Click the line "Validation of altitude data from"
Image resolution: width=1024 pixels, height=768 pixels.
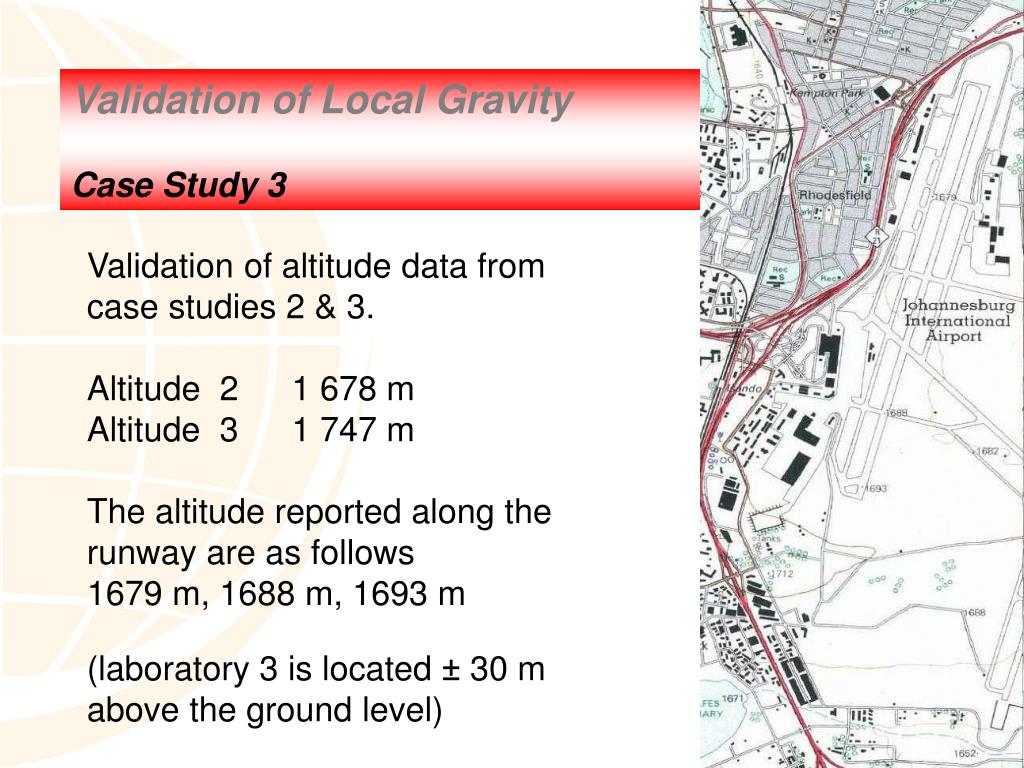[316, 266]
